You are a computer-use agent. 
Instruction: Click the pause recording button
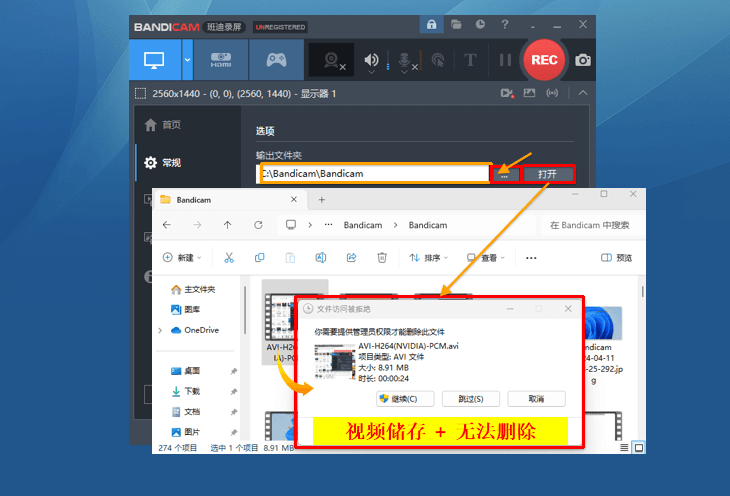point(505,60)
